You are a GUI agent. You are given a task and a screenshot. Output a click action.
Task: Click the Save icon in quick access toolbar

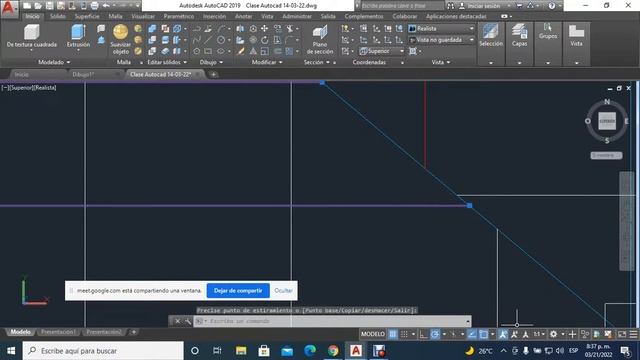point(49,6)
